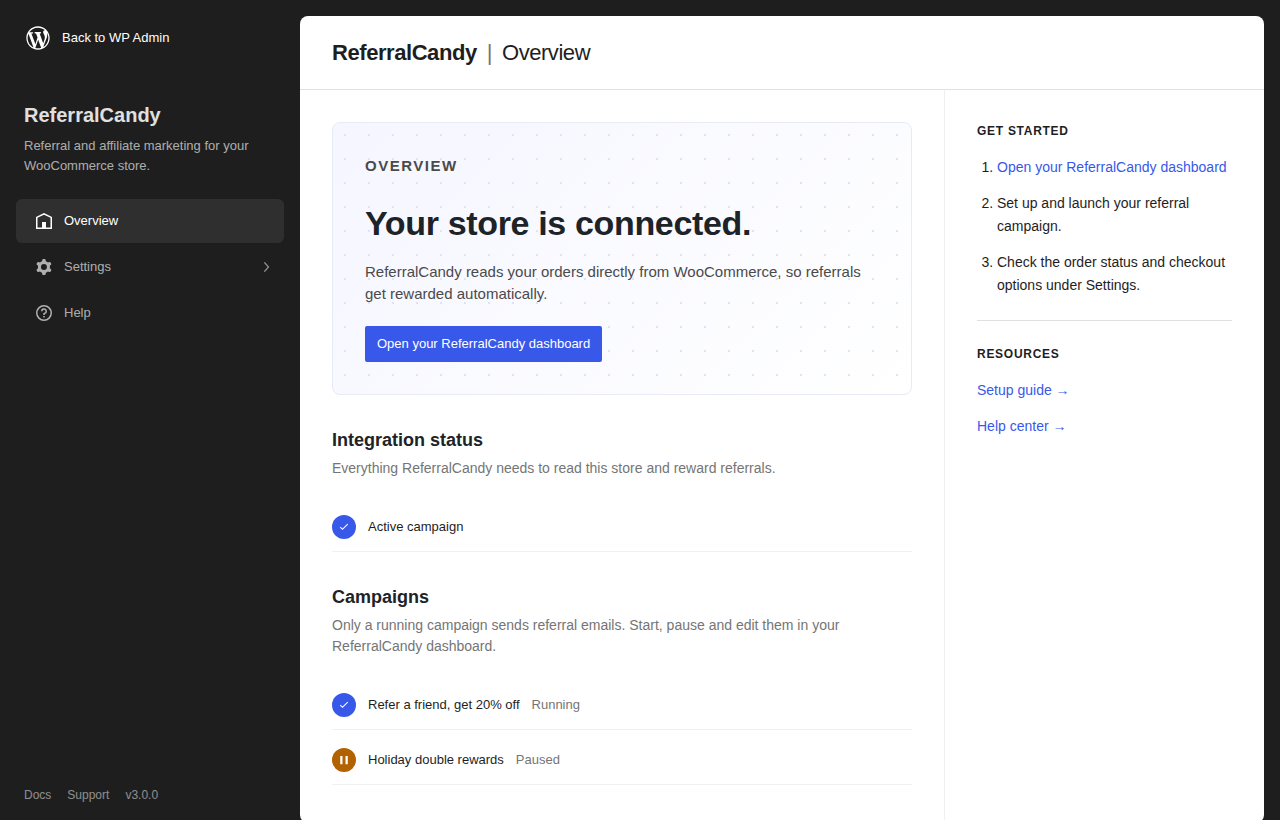The image size is (1280, 820).
Task: Click the 'Integration status' heading
Action: [x=407, y=440]
